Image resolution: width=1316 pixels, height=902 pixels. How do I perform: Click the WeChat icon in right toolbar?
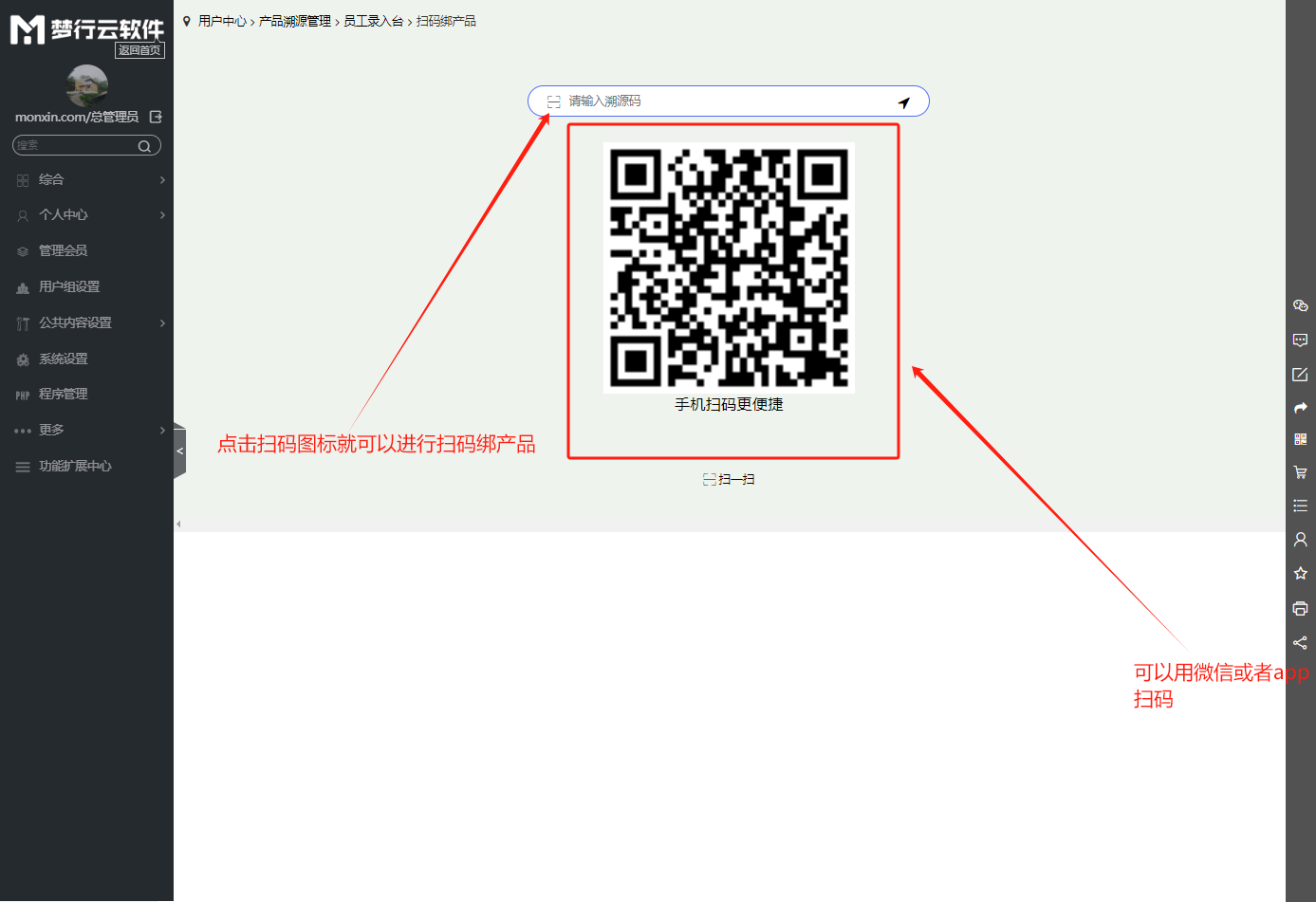(x=1300, y=305)
